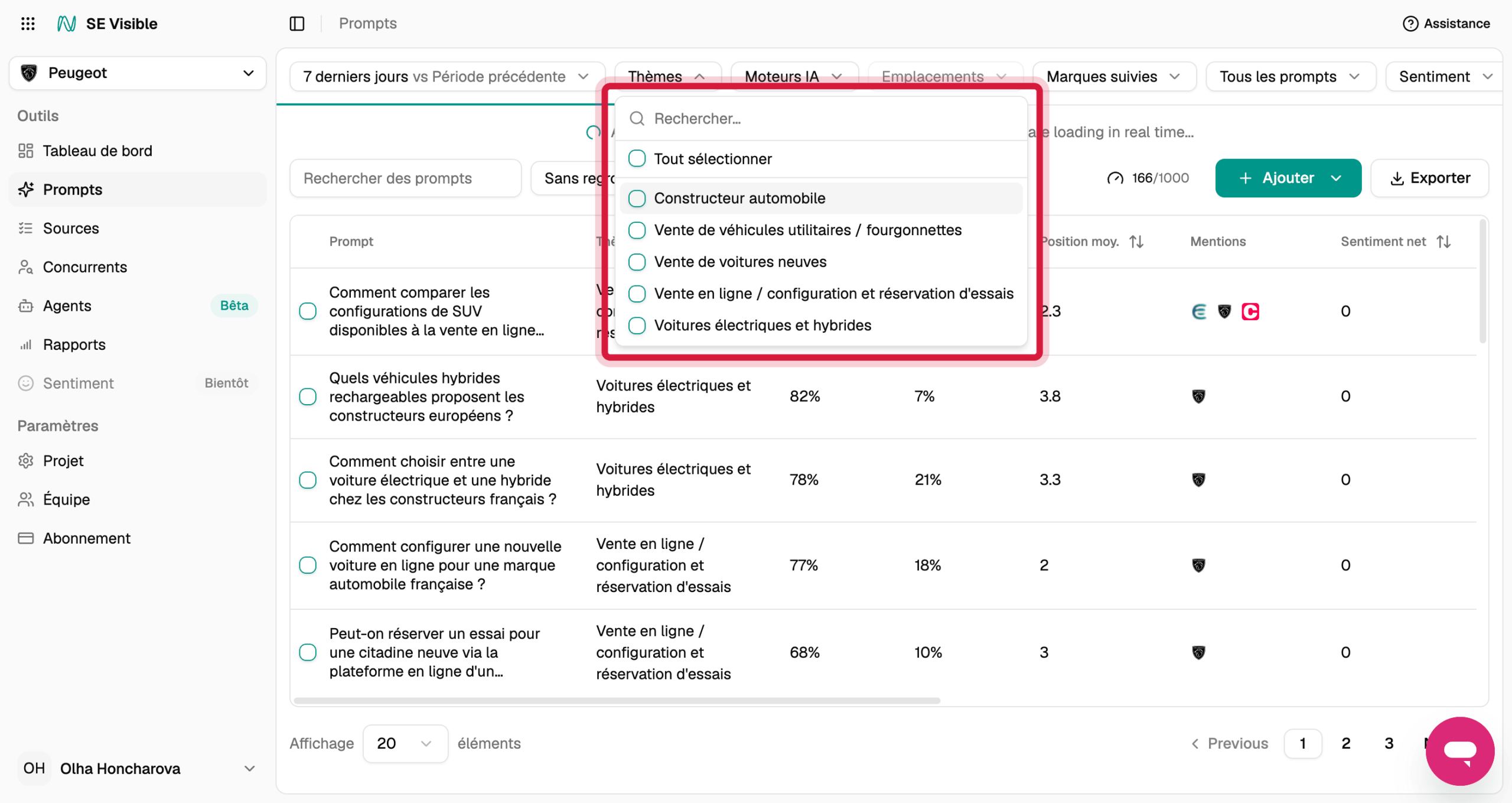Image resolution: width=1512 pixels, height=803 pixels.
Task: Click the SE Visible logo icon
Action: [66, 24]
